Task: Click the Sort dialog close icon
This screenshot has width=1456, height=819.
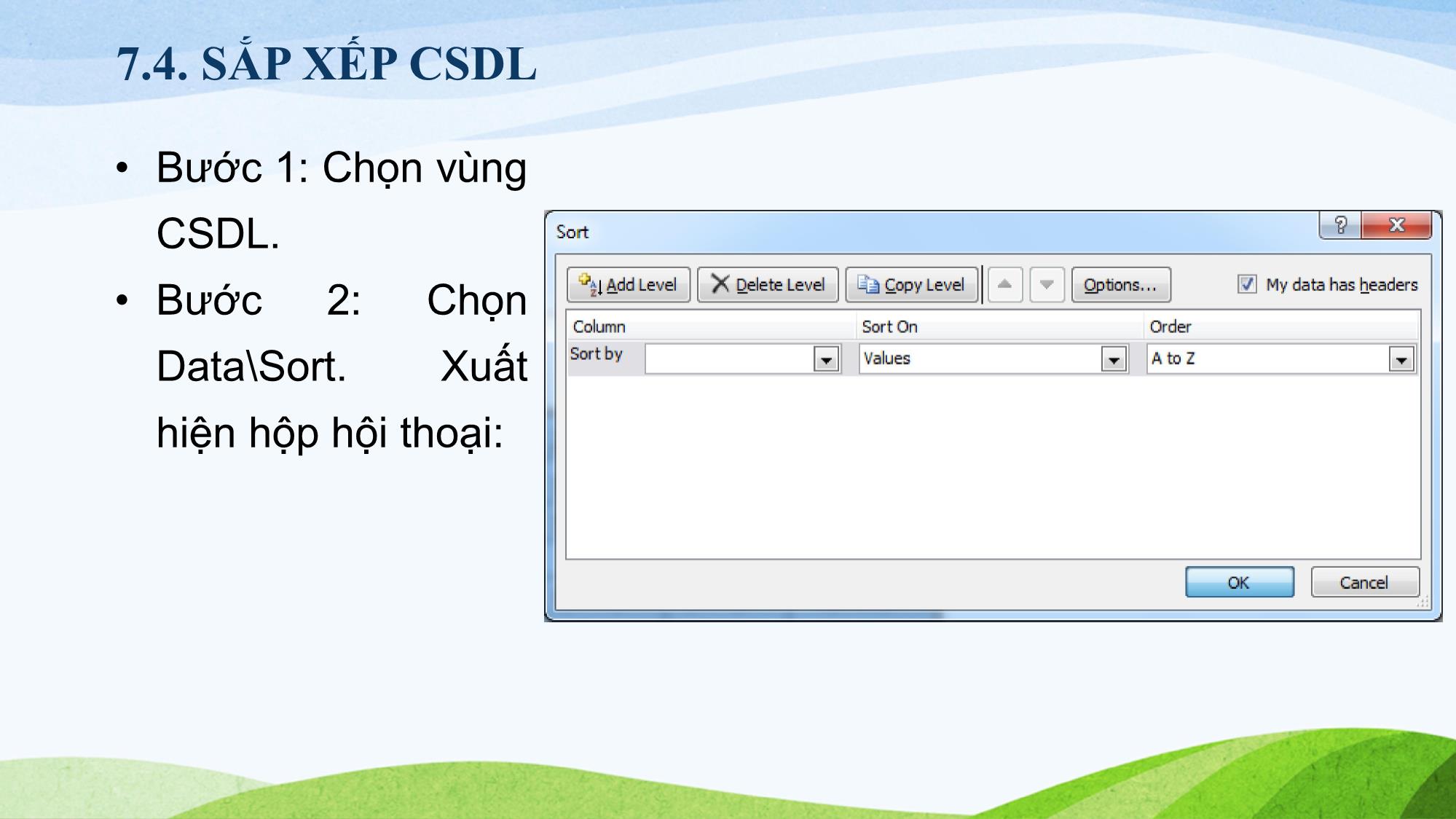Action: point(1396,225)
